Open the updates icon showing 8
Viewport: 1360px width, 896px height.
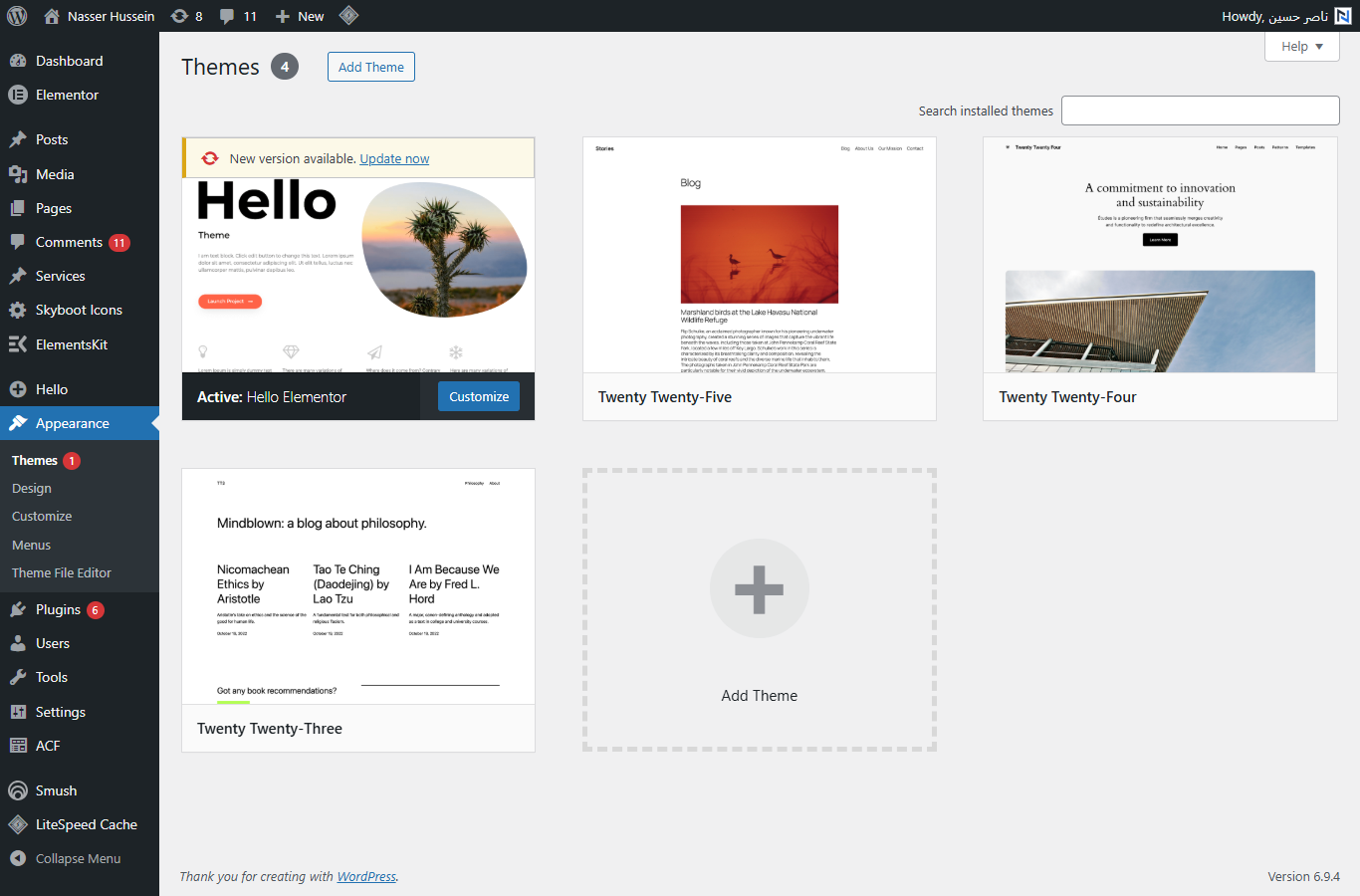tap(179, 16)
